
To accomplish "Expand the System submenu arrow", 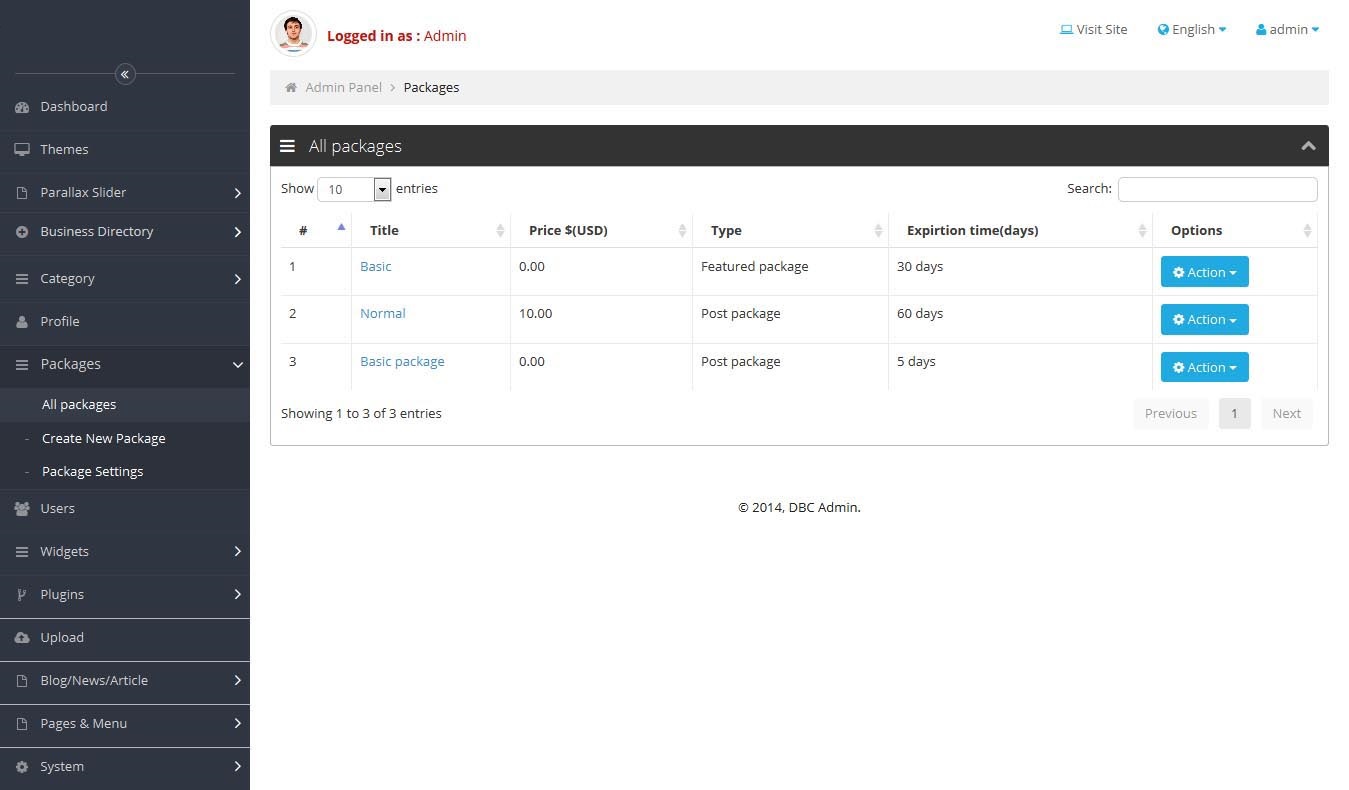I will click(238, 767).
